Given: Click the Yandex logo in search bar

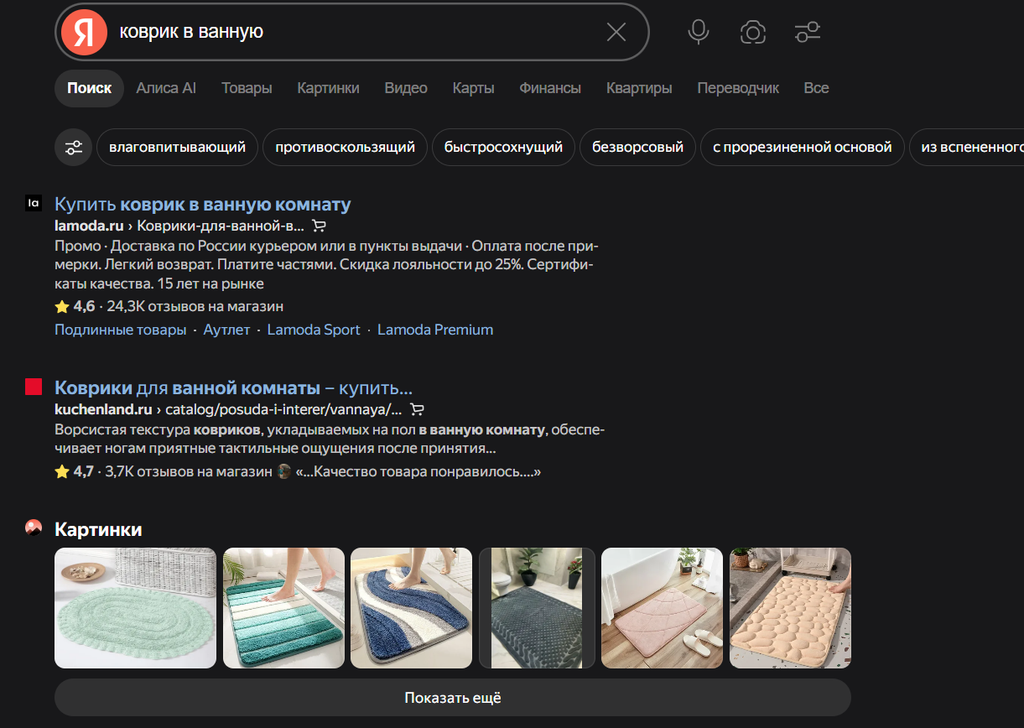Looking at the screenshot, I should pyautogui.click(x=84, y=32).
